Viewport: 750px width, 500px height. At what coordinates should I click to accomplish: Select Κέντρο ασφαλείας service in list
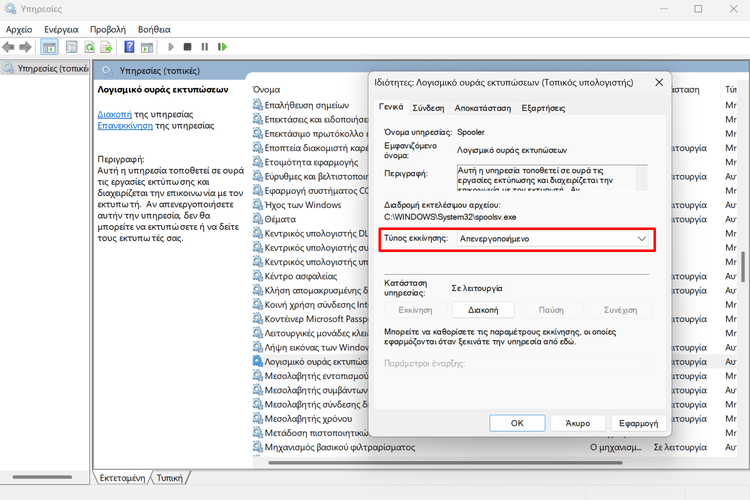tap(301, 275)
